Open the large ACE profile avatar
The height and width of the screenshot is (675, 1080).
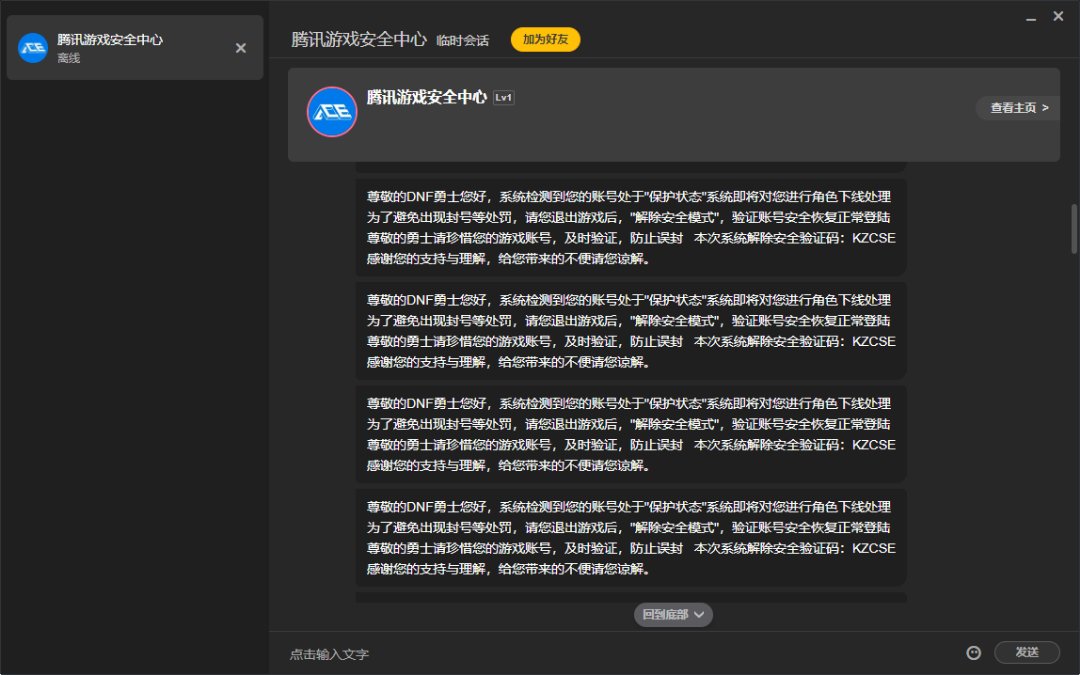click(332, 112)
